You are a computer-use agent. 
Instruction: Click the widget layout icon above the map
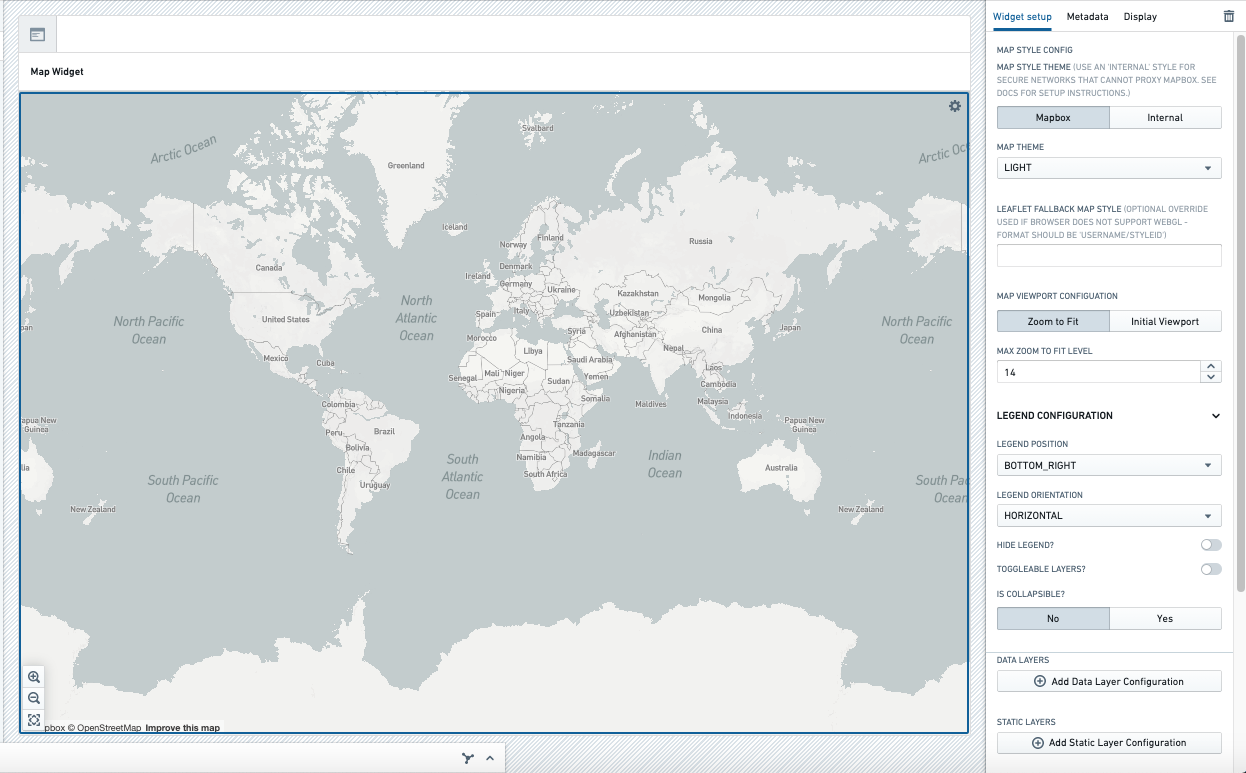pos(38,35)
